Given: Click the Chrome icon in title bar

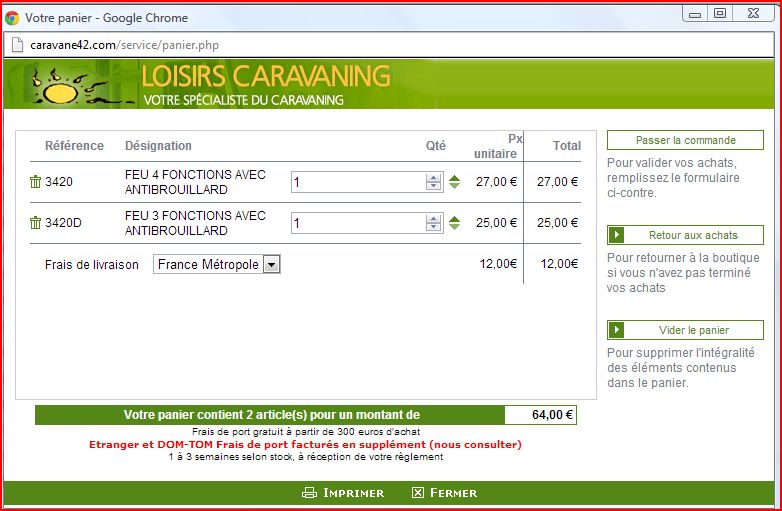Looking at the screenshot, I should point(12,18).
